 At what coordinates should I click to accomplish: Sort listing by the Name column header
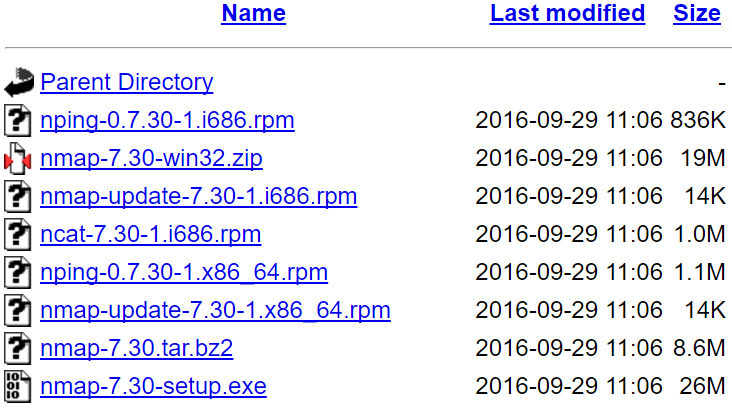[253, 13]
